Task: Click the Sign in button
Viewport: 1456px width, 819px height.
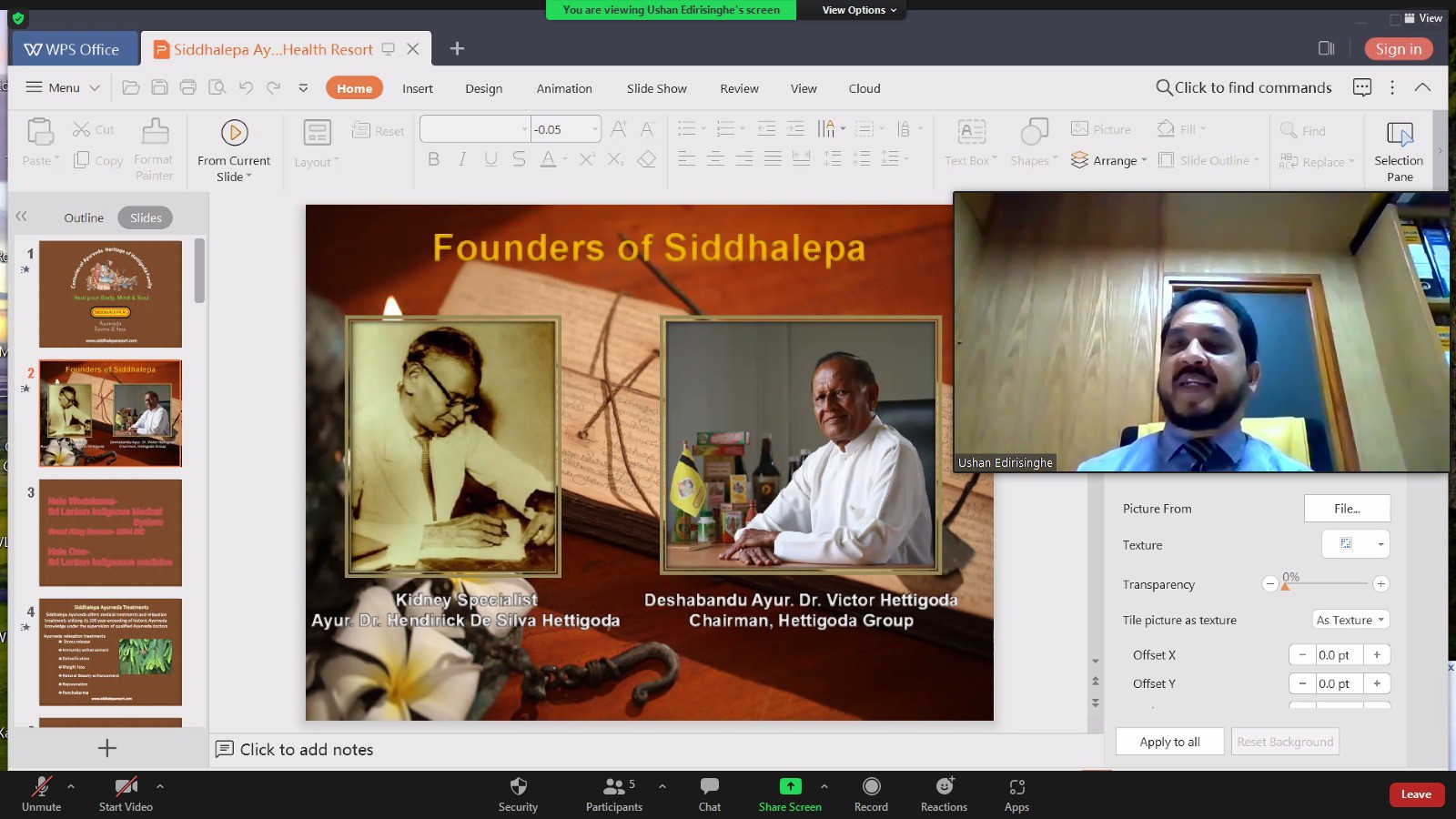Action: coord(1399,49)
